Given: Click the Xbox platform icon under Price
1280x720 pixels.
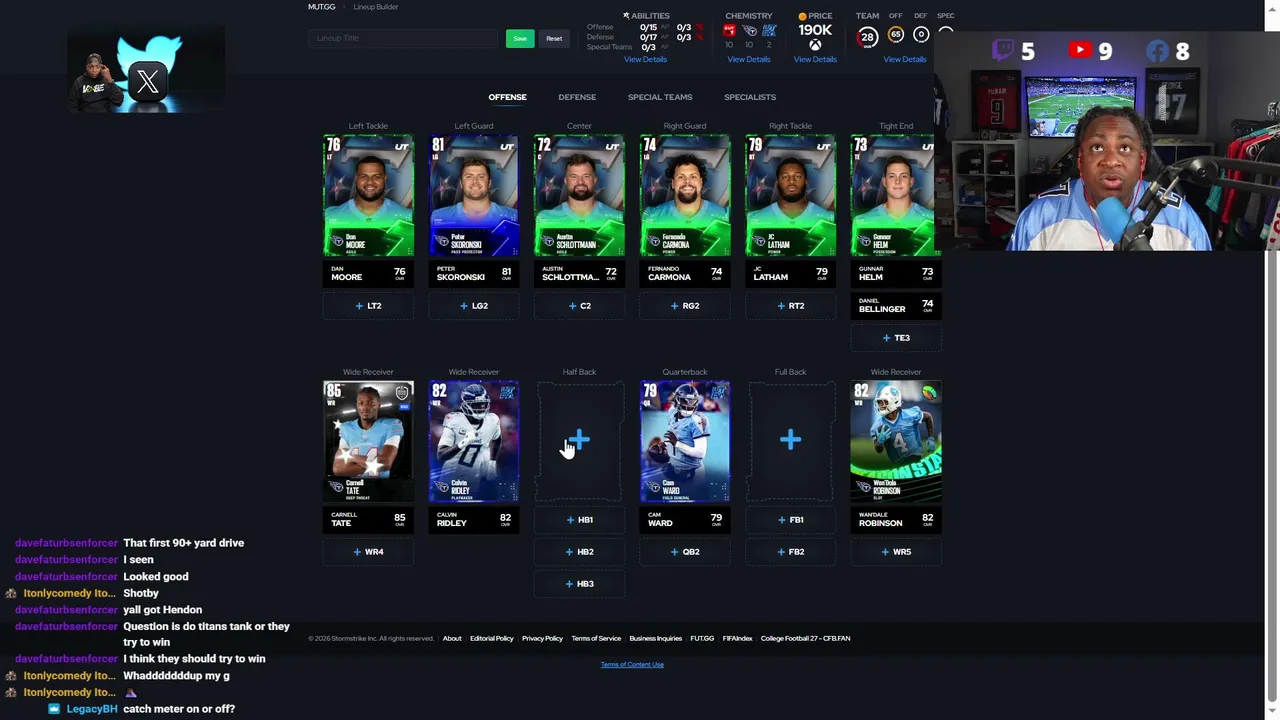Looking at the screenshot, I should point(815,45).
